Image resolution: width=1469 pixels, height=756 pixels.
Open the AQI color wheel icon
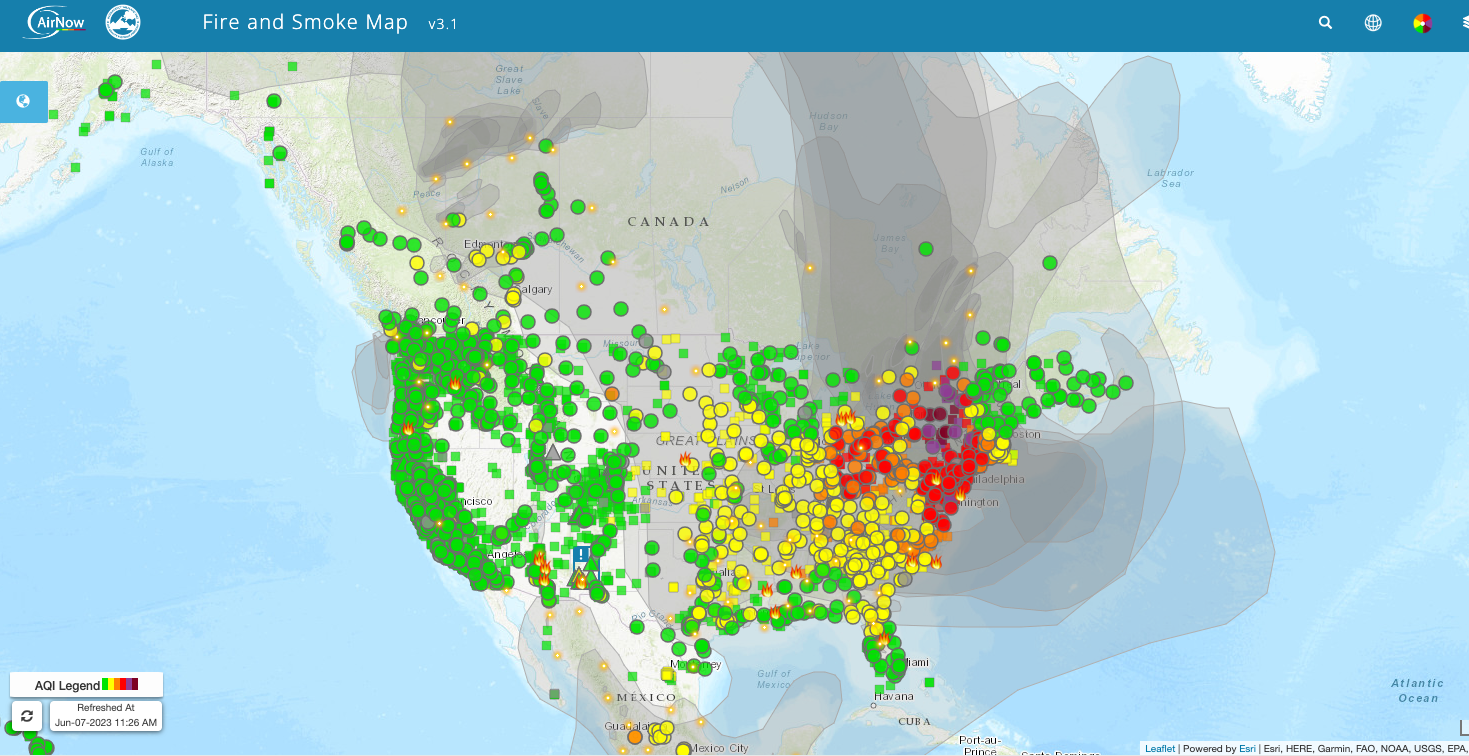tap(1422, 23)
